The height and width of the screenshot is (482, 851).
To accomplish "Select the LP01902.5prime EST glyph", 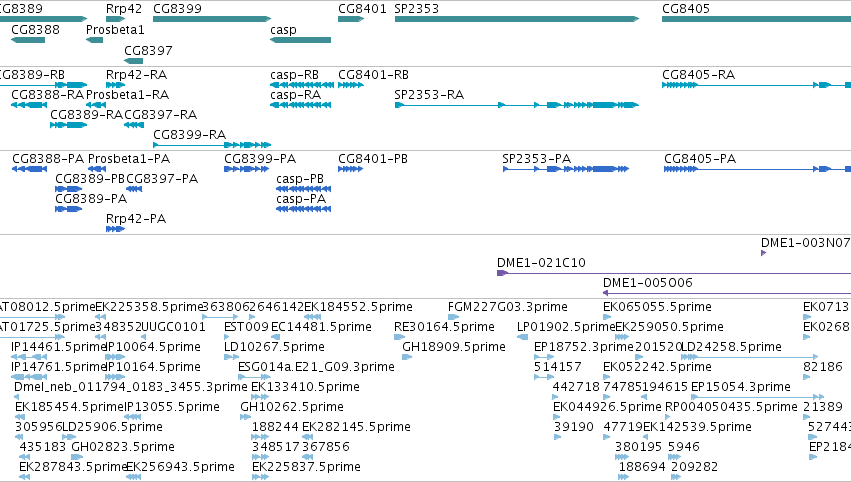I will click(x=523, y=337).
